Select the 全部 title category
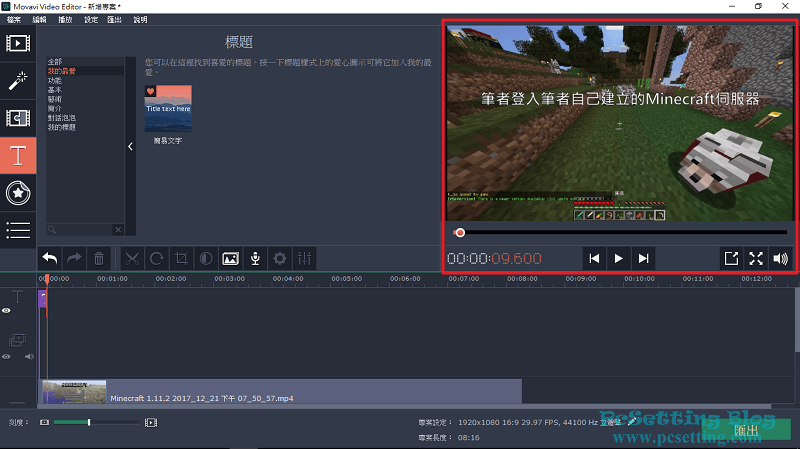Viewport: 800px width, 449px height. click(x=55, y=62)
